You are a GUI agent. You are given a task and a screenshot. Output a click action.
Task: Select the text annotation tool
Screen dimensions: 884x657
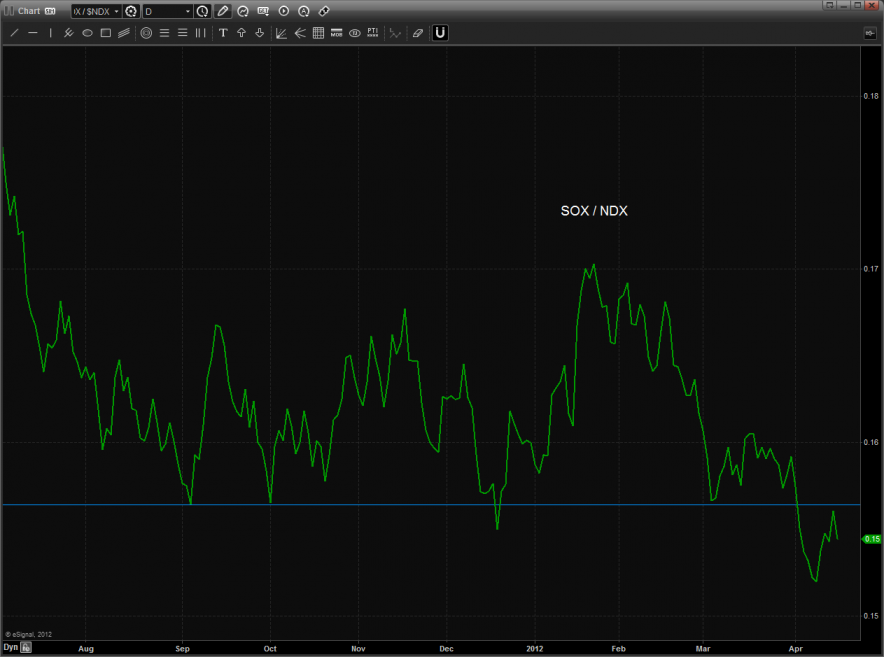point(223,33)
